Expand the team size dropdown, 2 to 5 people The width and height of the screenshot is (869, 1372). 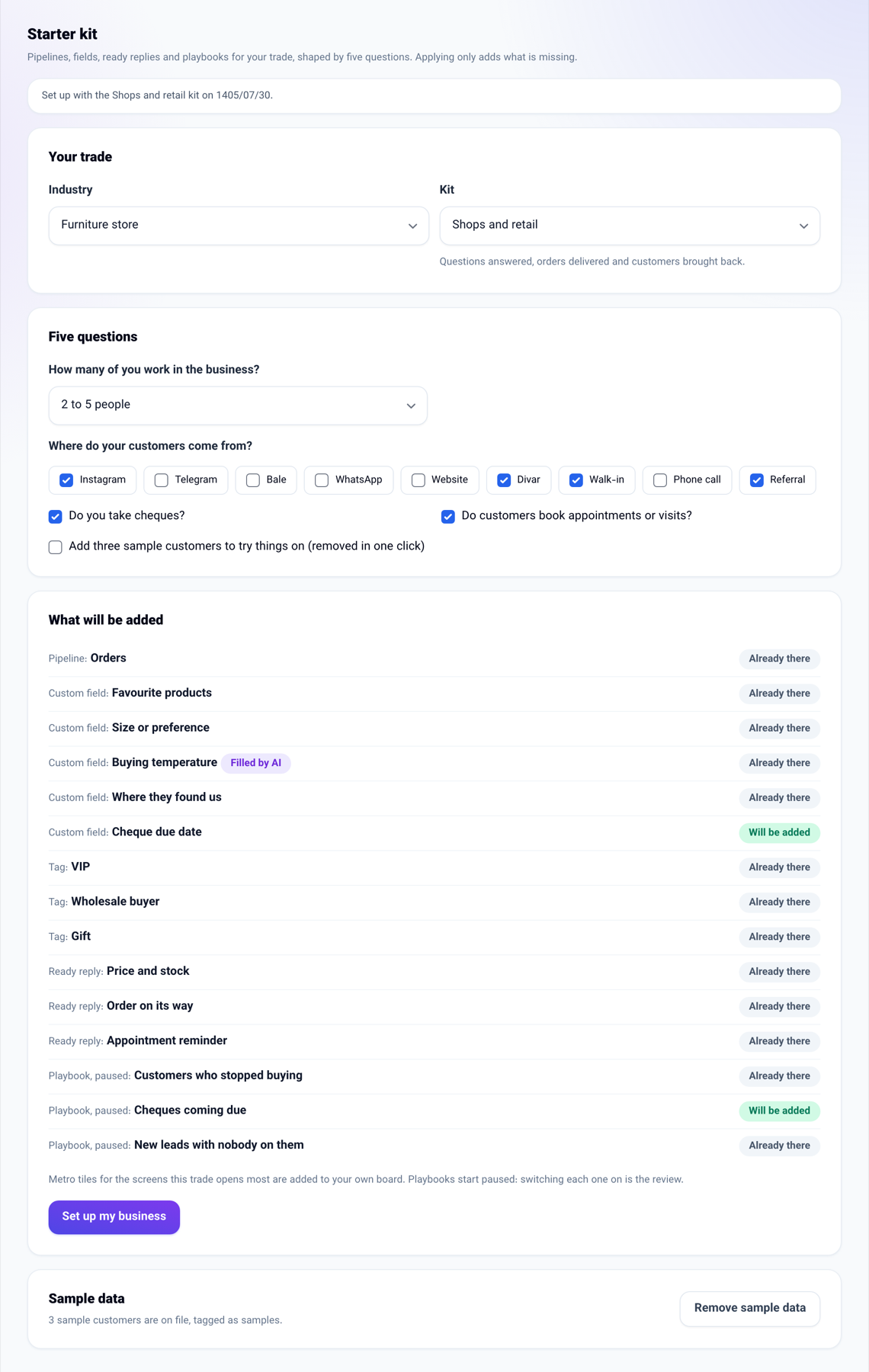pyautogui.click(x=238, y=406)
